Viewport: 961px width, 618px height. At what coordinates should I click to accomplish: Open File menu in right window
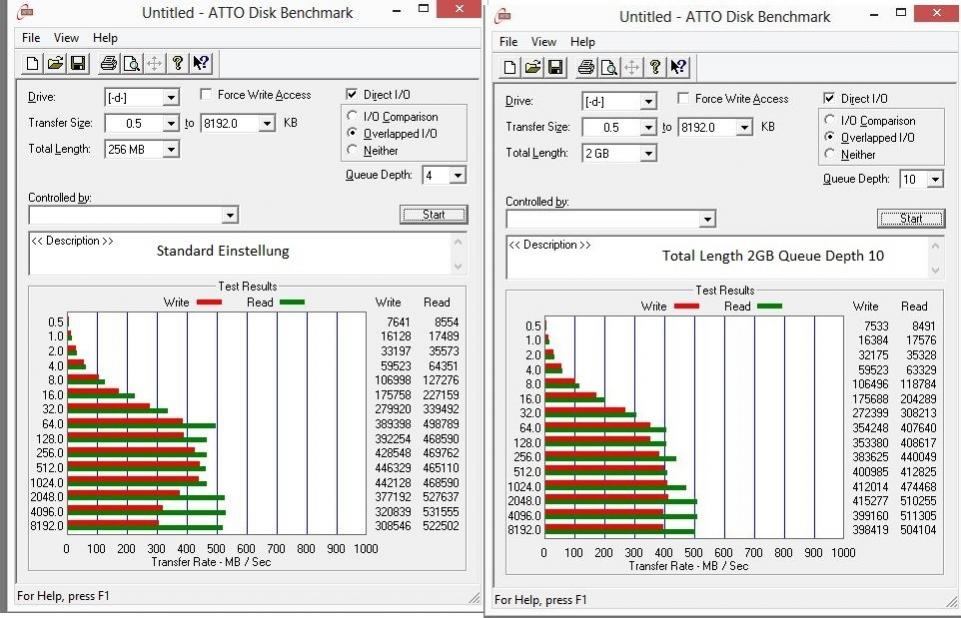(508, 42)
